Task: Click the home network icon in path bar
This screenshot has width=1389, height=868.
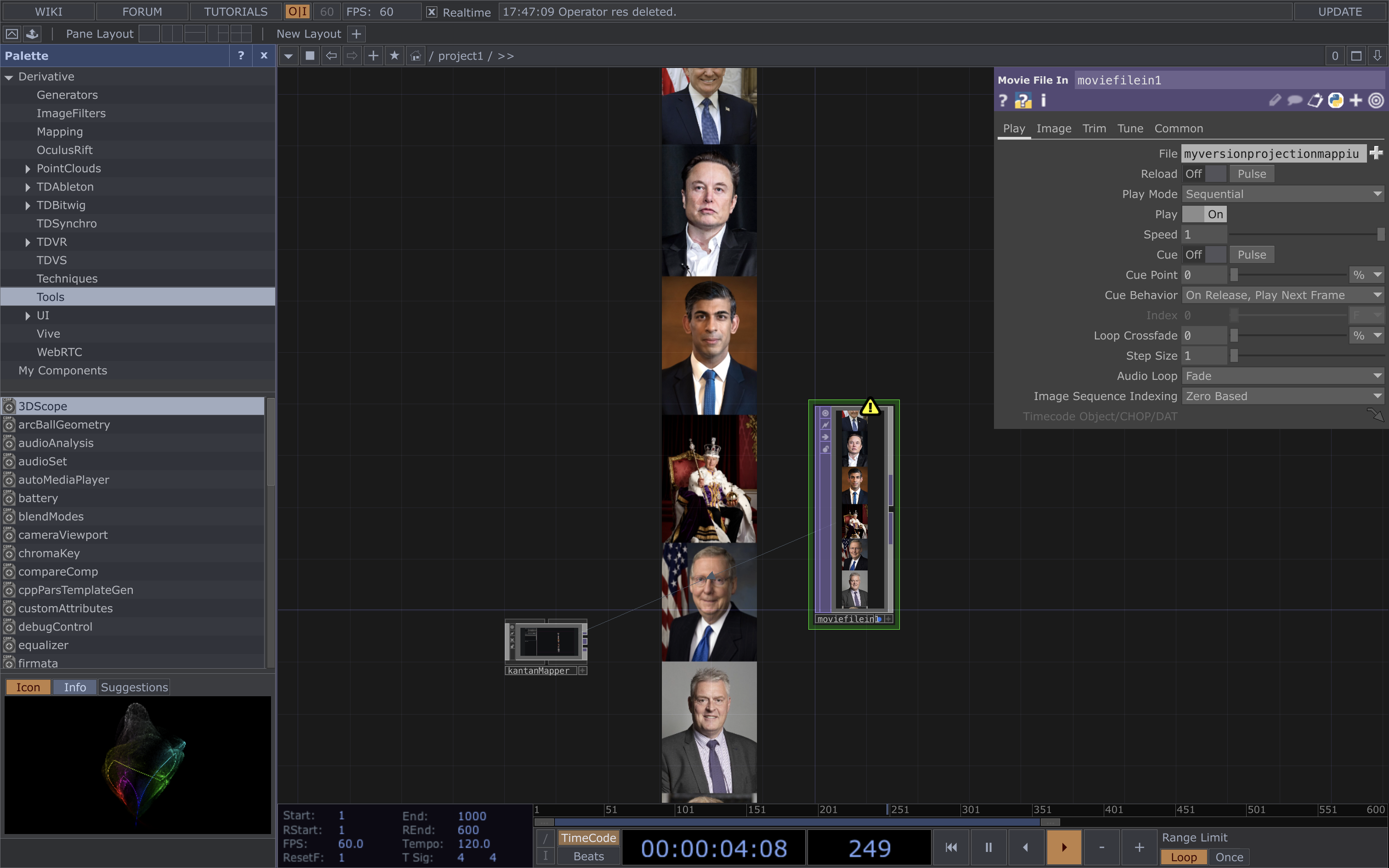Action: (x=416, y=56)
